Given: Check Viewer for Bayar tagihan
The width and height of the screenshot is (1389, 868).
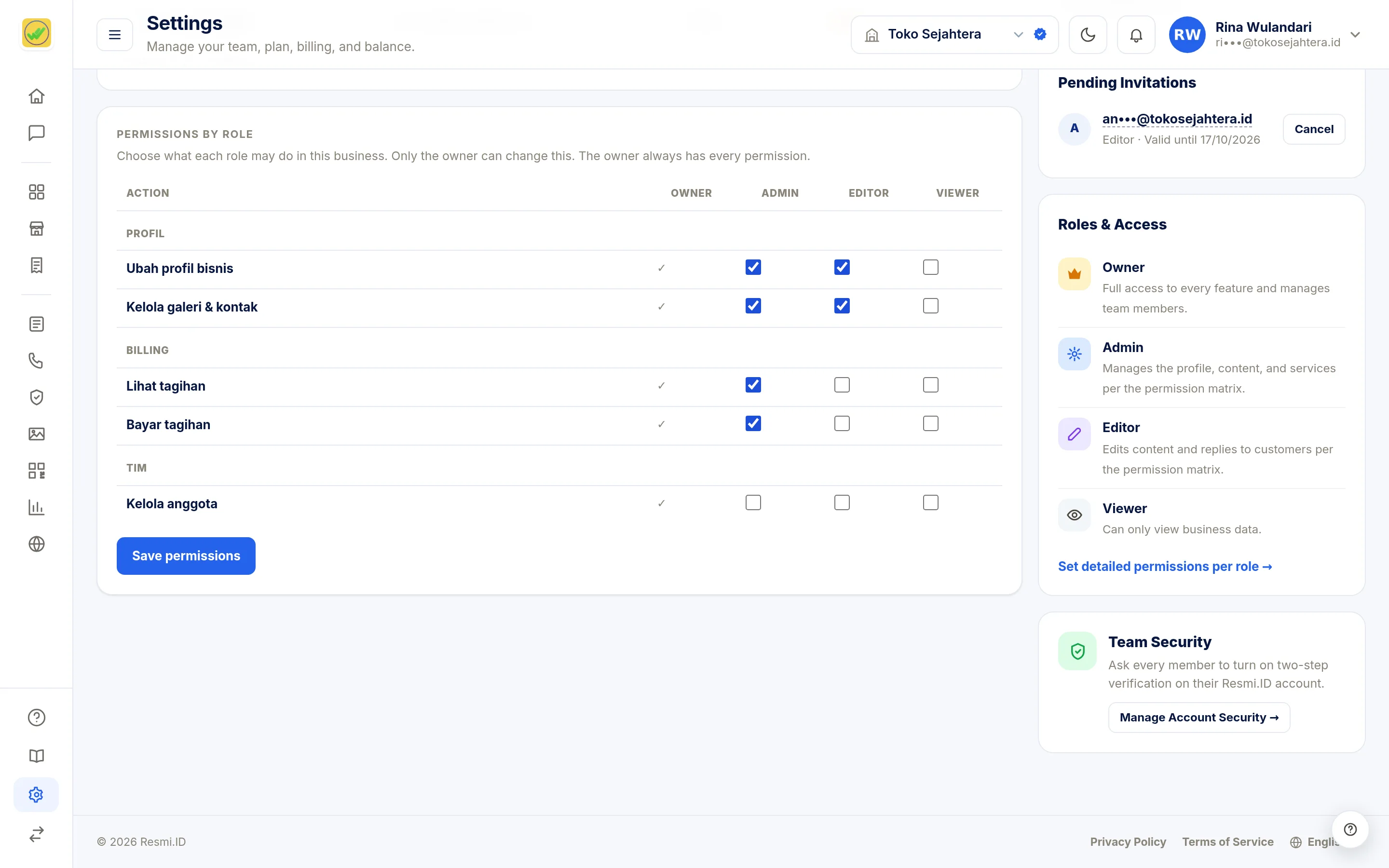Looking at the screenshot, I should click(x=930, y=423).
